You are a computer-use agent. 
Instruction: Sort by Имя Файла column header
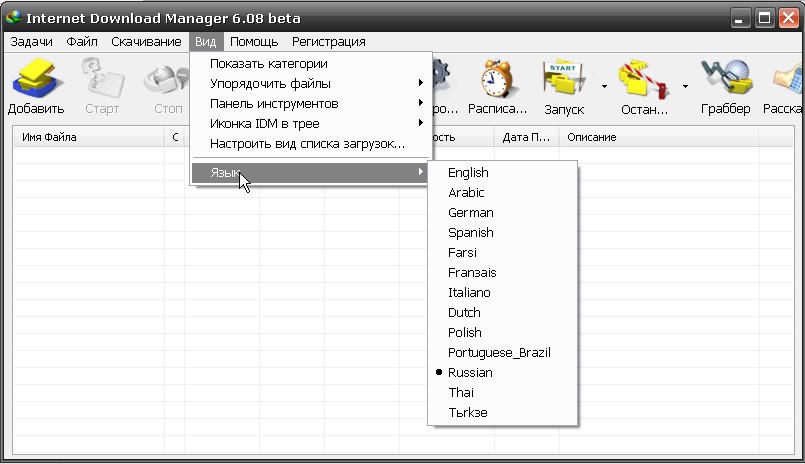pyautogui.click(x=89, y=137)
